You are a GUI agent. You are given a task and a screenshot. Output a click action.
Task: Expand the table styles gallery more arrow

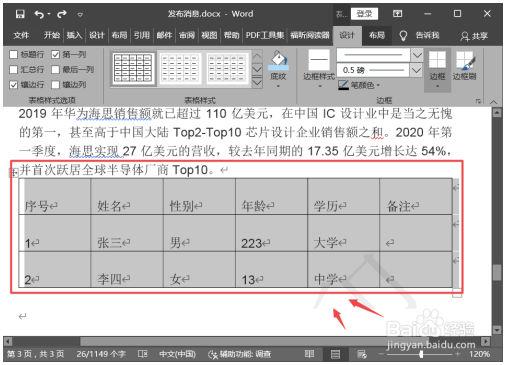(257, 82)
